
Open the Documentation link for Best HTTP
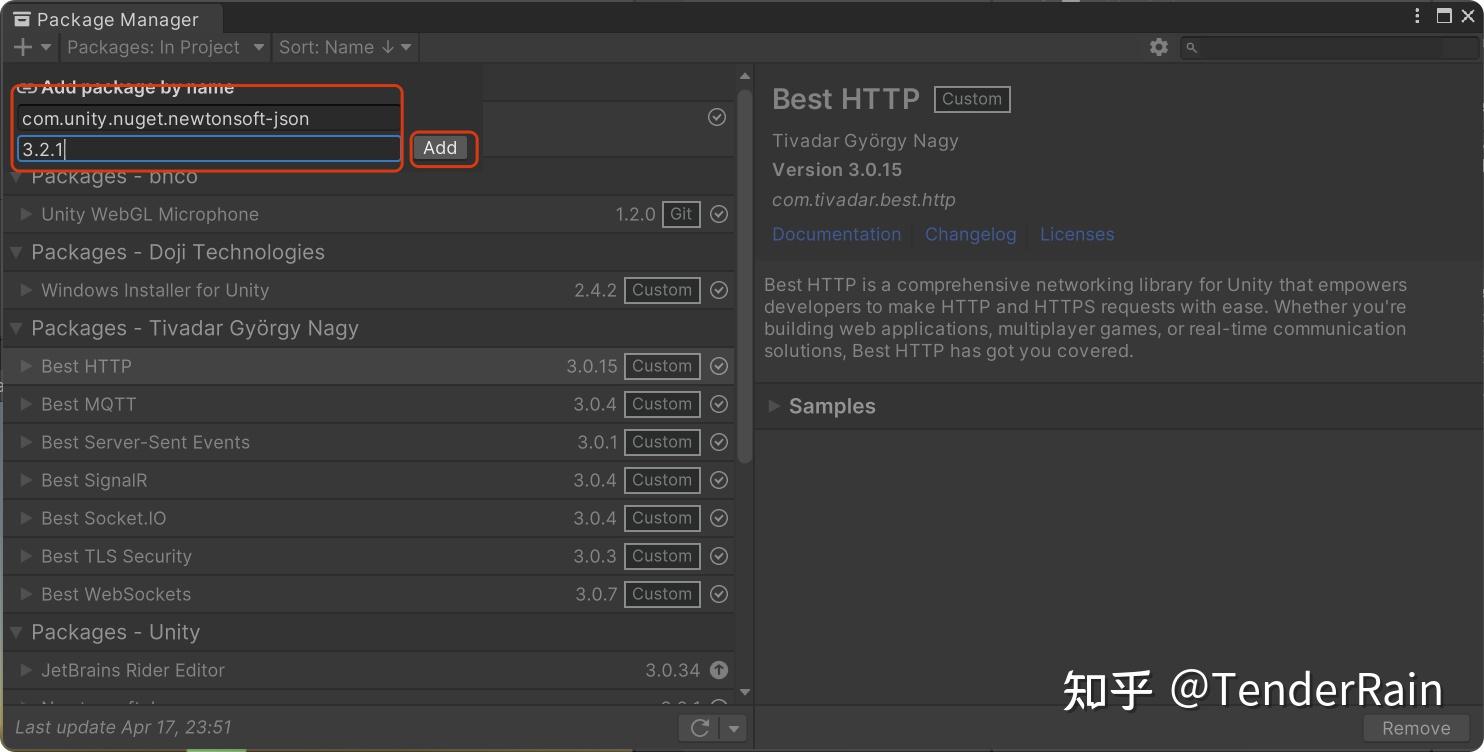[x=836, y=234]
